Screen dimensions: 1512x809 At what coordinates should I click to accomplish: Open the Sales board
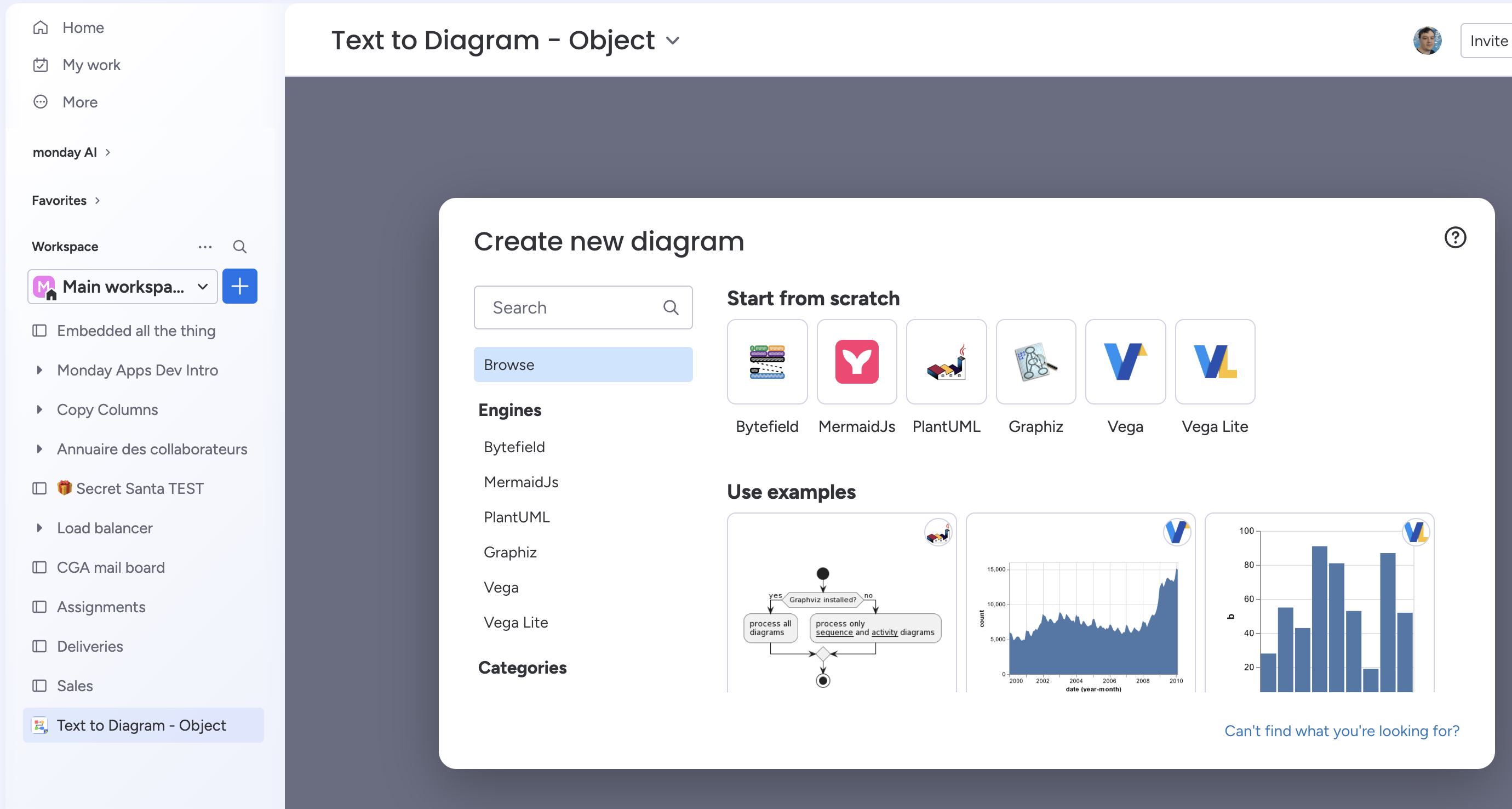click(x=75, y=686)
